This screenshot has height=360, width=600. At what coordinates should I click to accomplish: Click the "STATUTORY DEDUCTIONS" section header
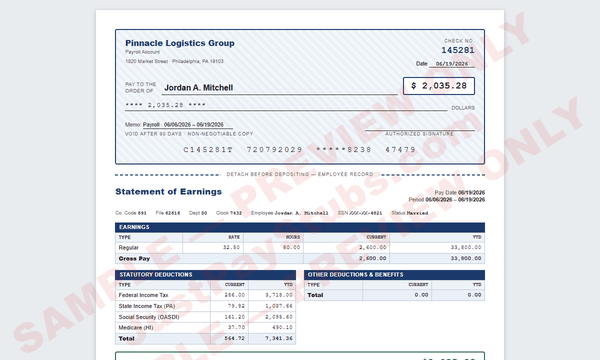point(205,275)
